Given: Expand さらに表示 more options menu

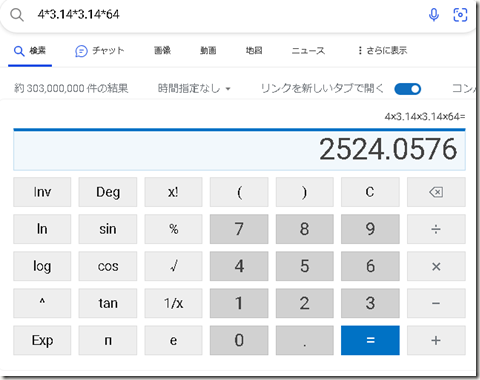Looking at the screenshot, I should (x=382, y=51).
